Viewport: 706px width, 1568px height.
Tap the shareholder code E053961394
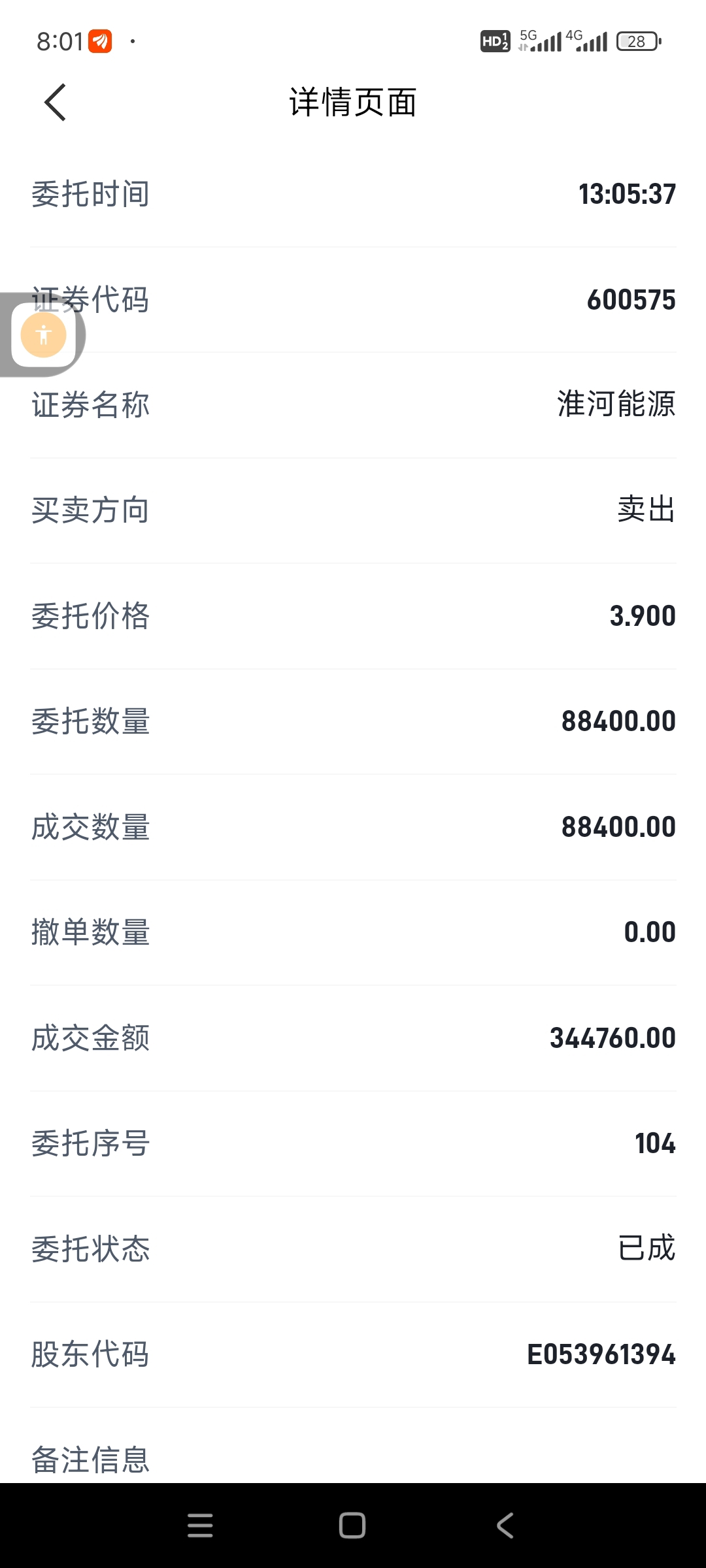pyautogui.click(x=601, y=1354)
